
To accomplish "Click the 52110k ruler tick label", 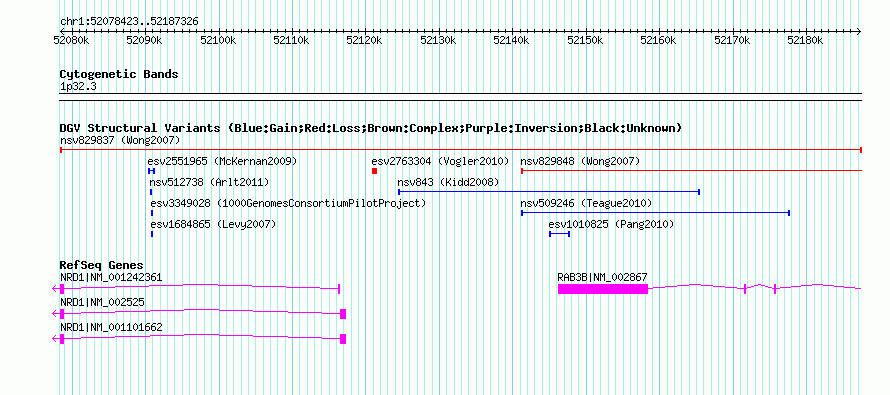I will 291,40.
